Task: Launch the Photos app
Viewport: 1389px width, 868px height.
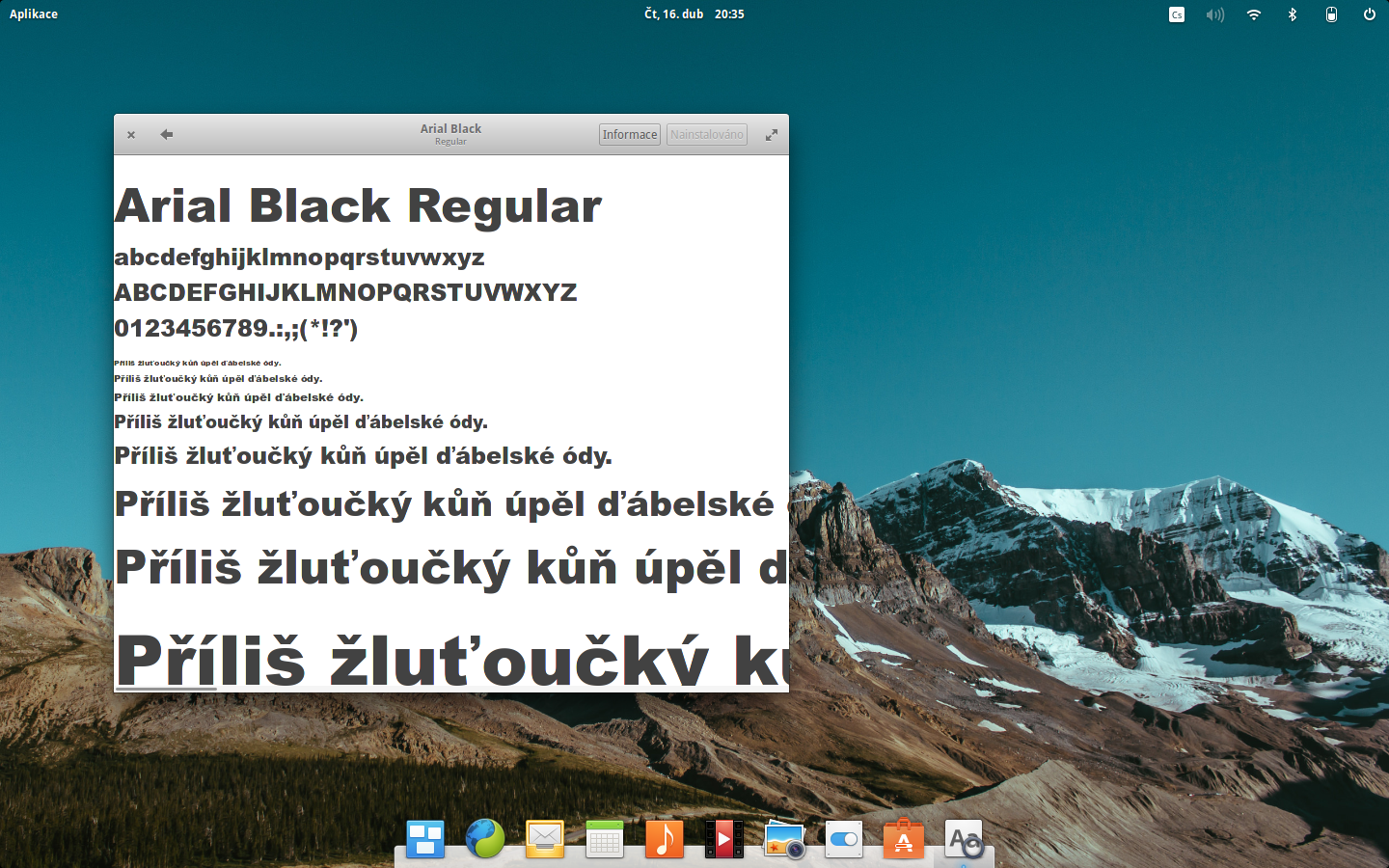Action: 783,839
